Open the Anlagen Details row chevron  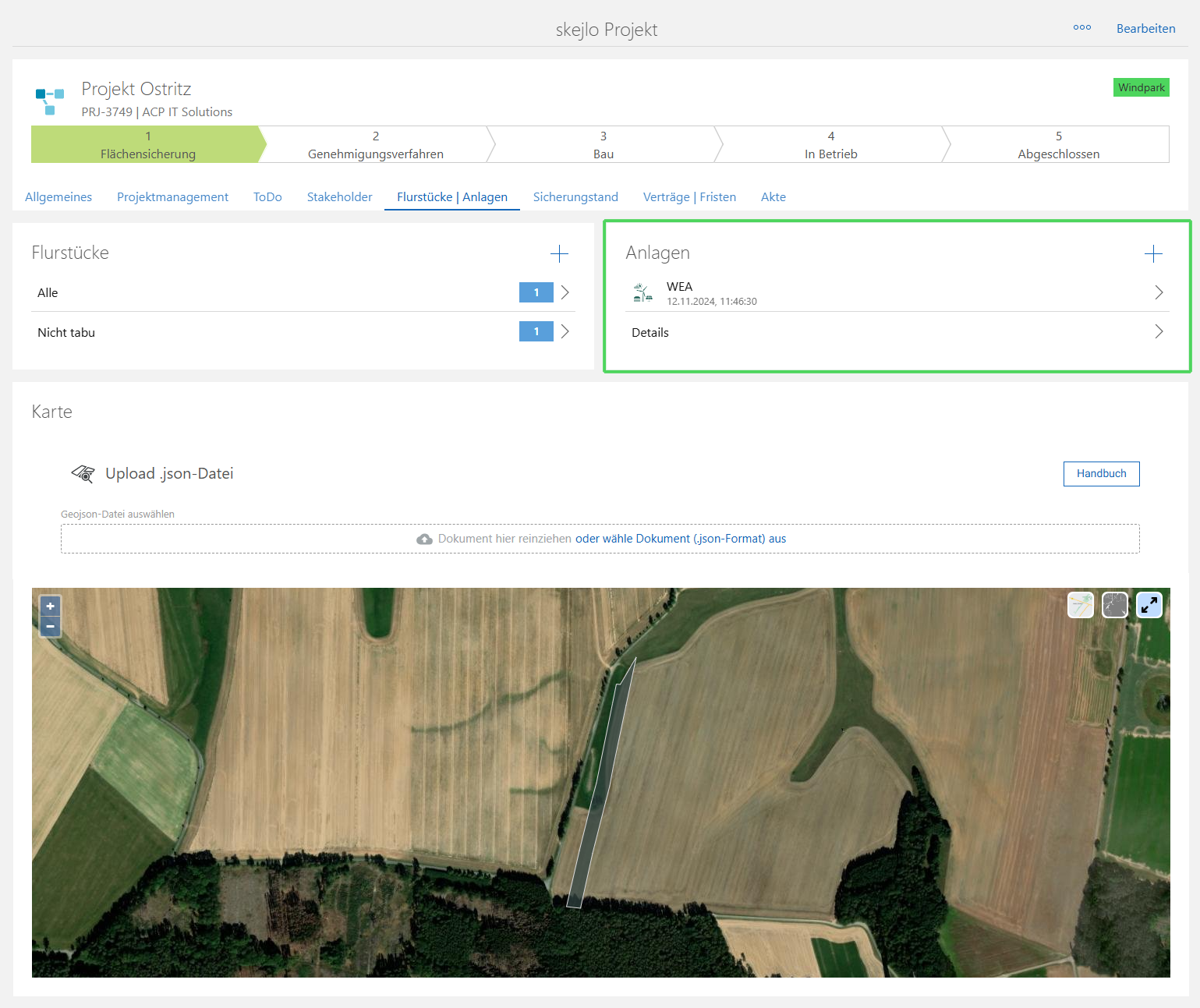(1159, 332)
